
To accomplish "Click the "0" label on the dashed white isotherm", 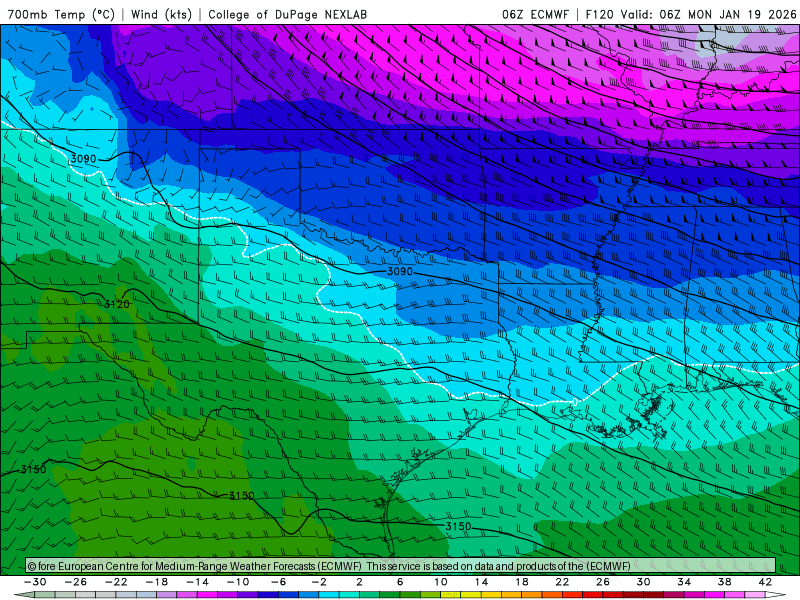I will (575, 402).
